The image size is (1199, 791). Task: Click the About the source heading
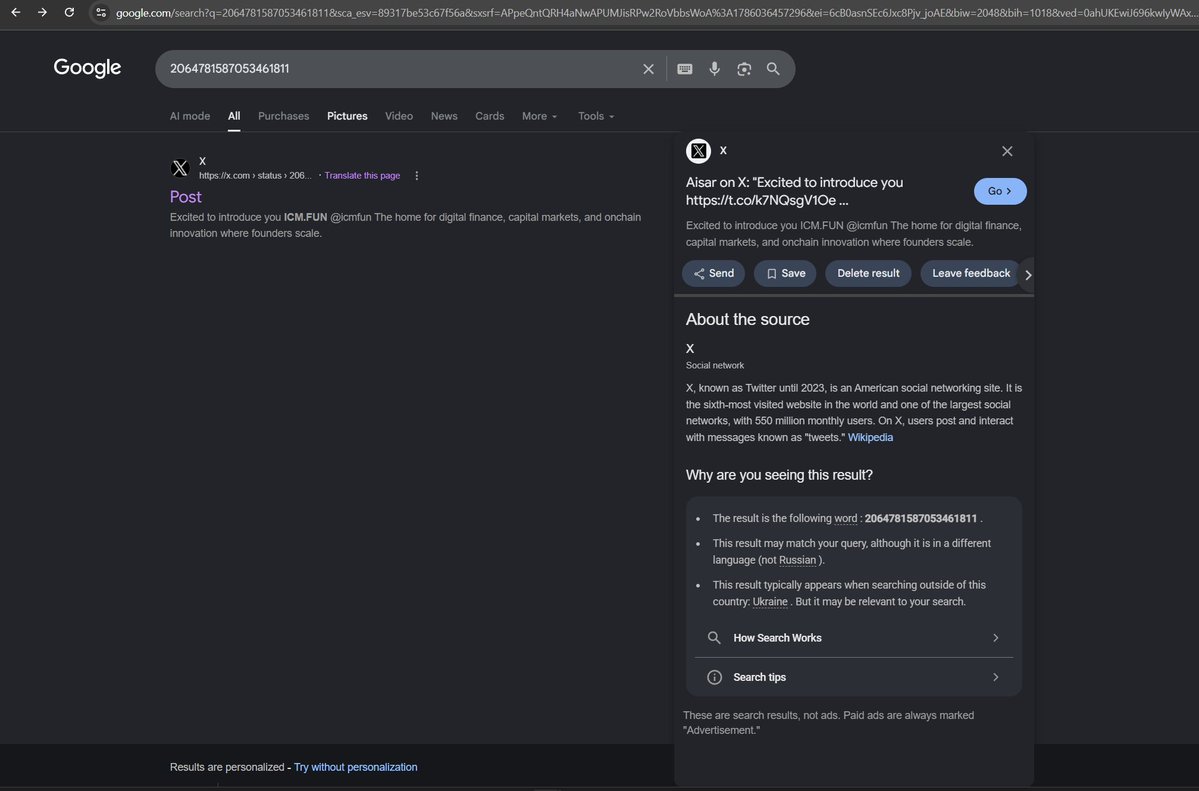coord(747,320)
